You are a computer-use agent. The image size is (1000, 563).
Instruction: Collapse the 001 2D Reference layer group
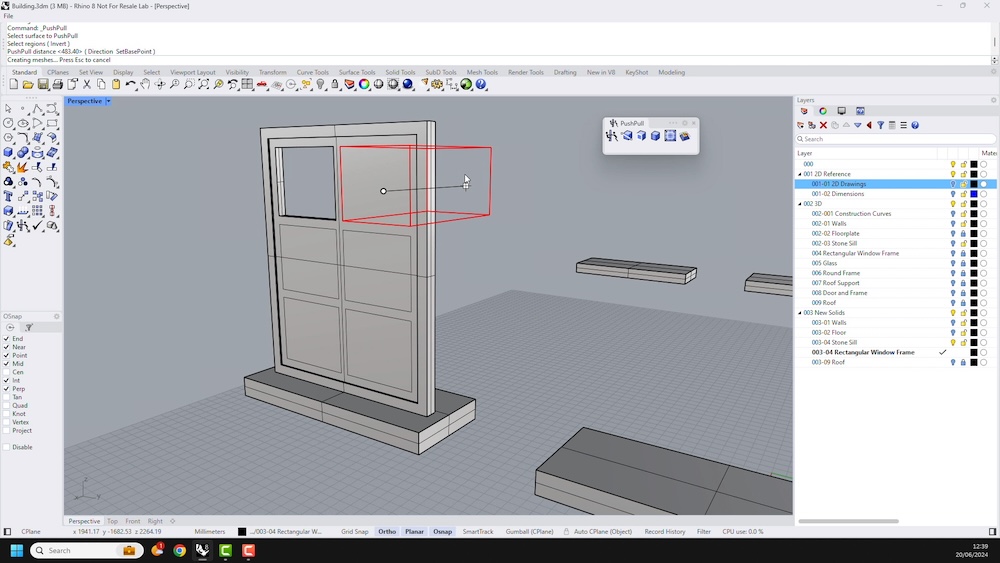click(800, 174)
